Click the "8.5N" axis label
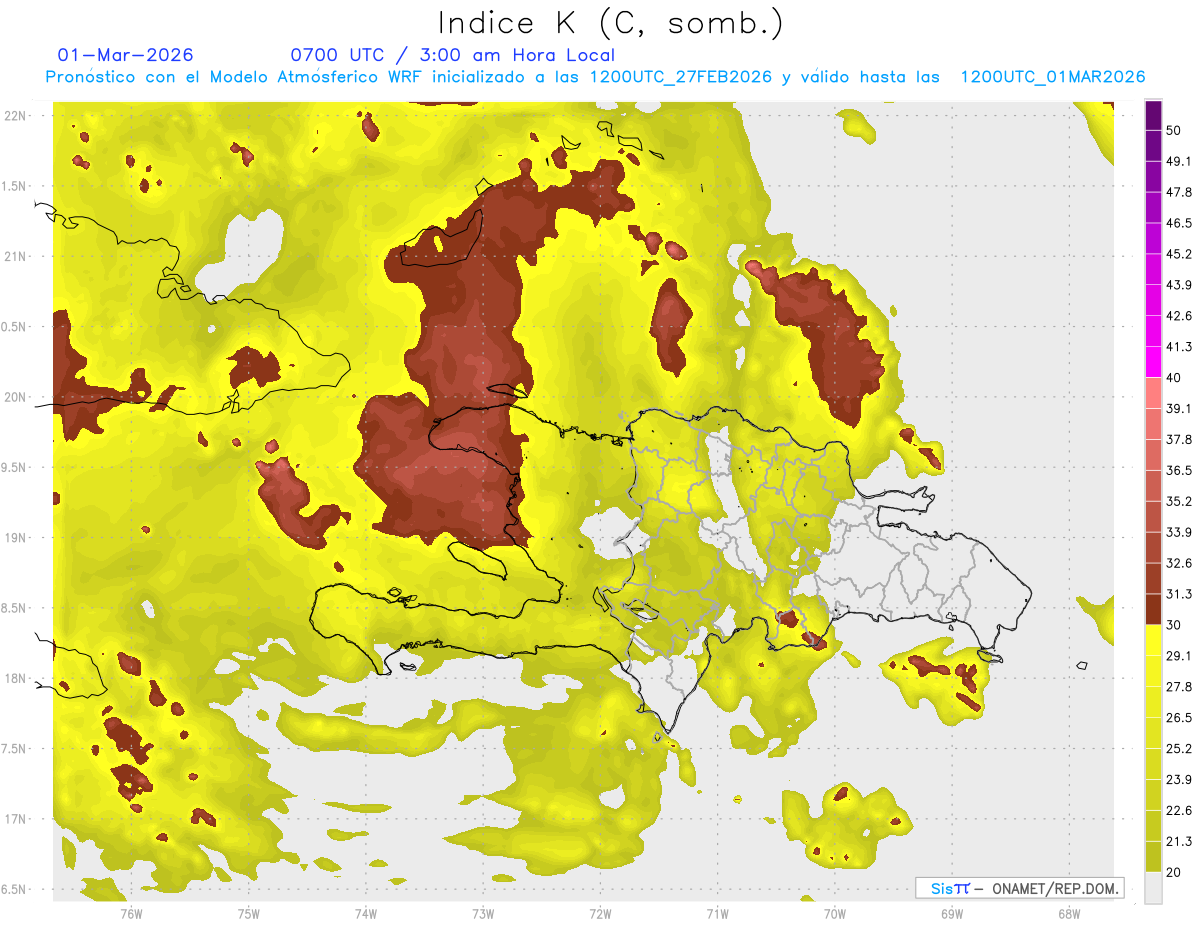The height and width of the screenshot is (927, 1200). 15,608
